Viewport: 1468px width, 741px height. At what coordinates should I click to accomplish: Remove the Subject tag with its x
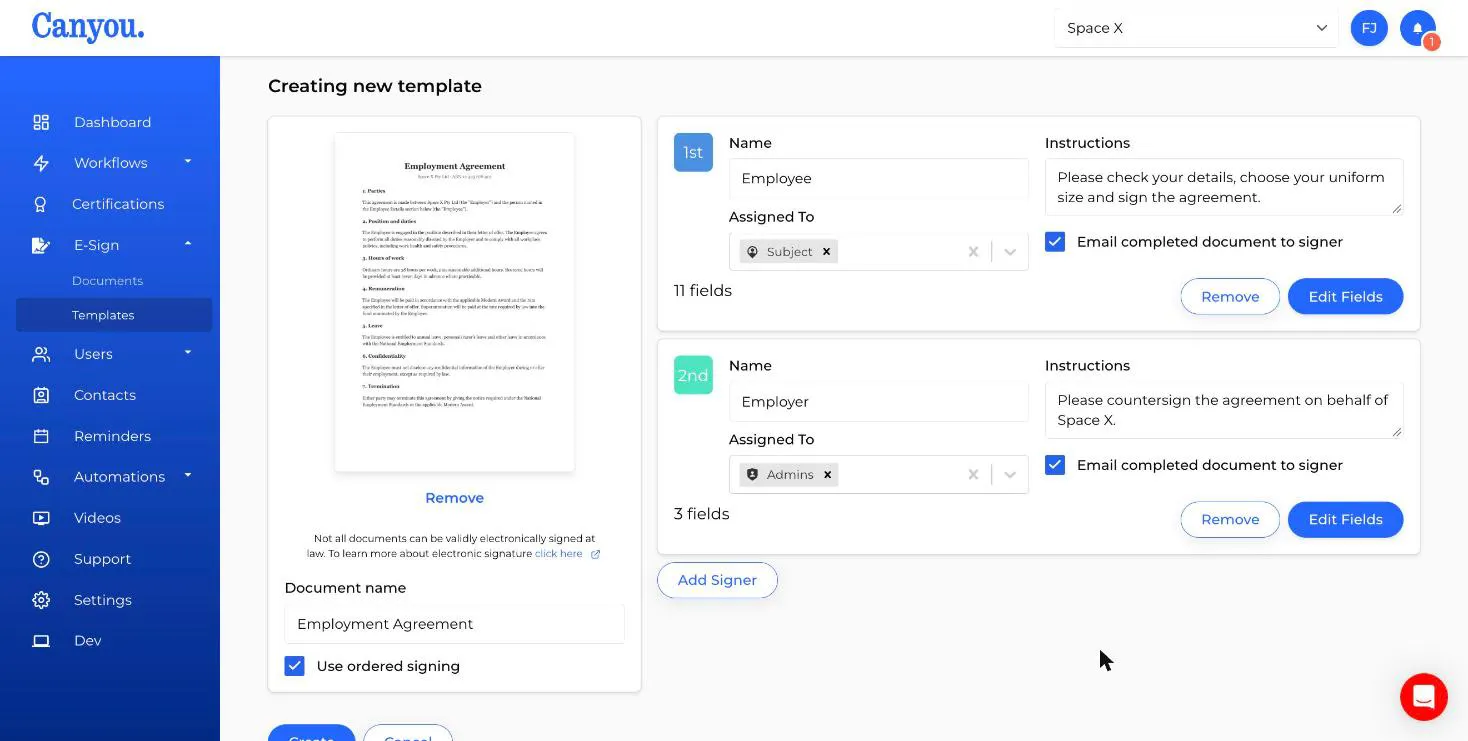(826, 252)
